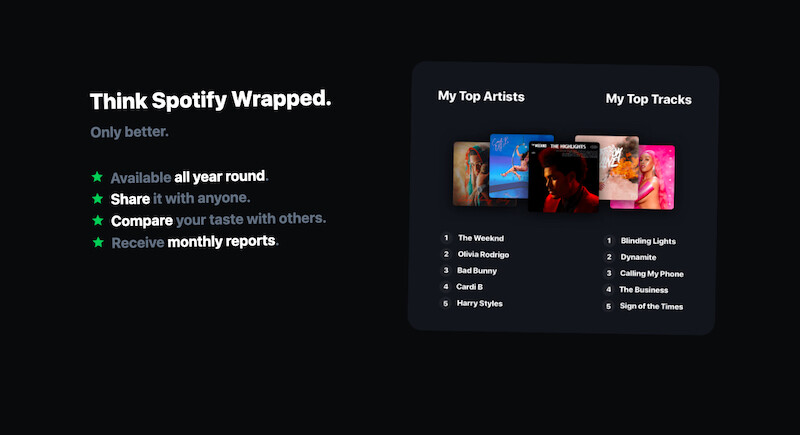Open the Bad Bunny artist entry
The width and height of the screenshot is (800, 435).
[x=477, y=270]
